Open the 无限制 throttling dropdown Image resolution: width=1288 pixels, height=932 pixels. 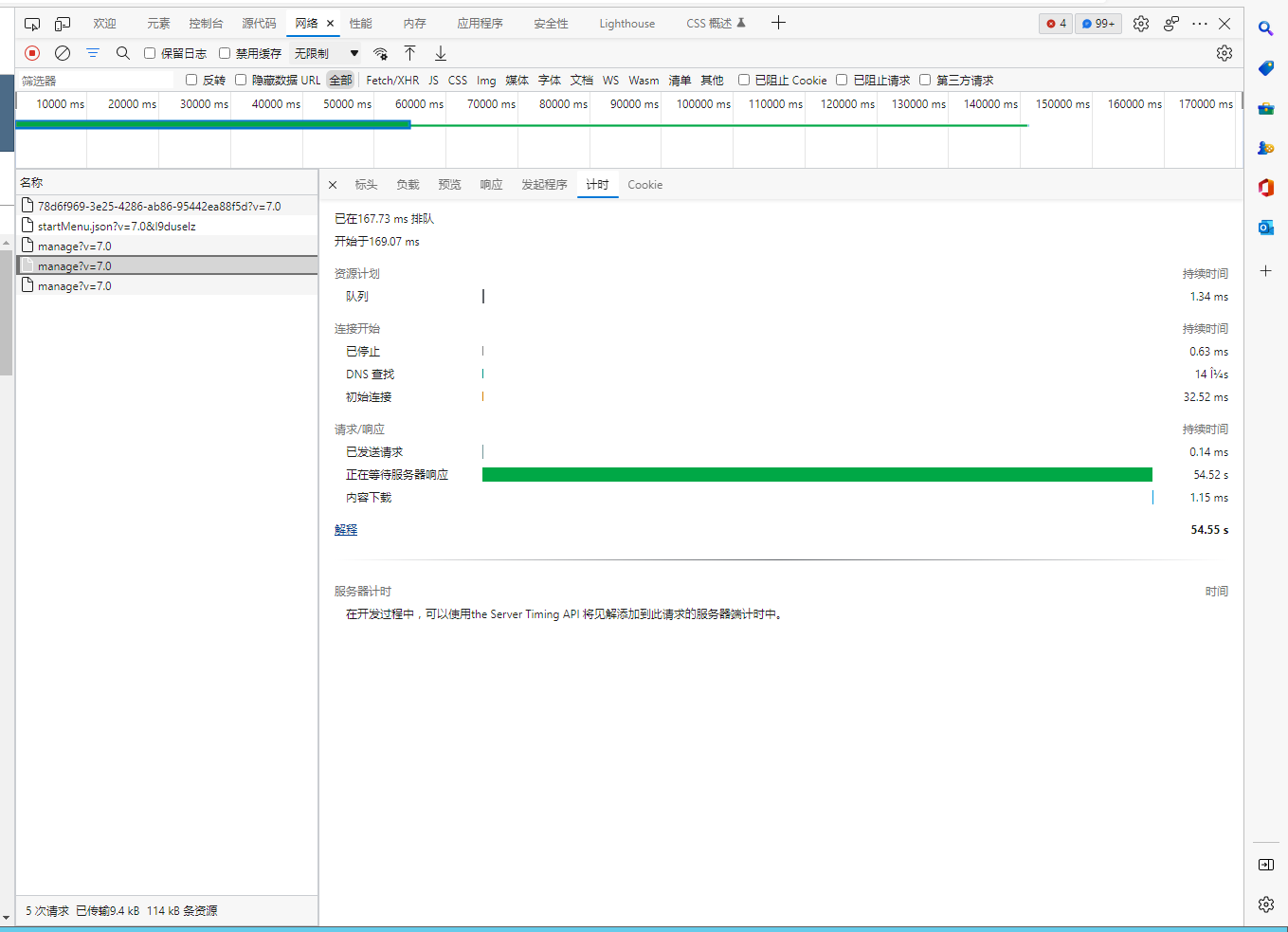coord(326,53)
